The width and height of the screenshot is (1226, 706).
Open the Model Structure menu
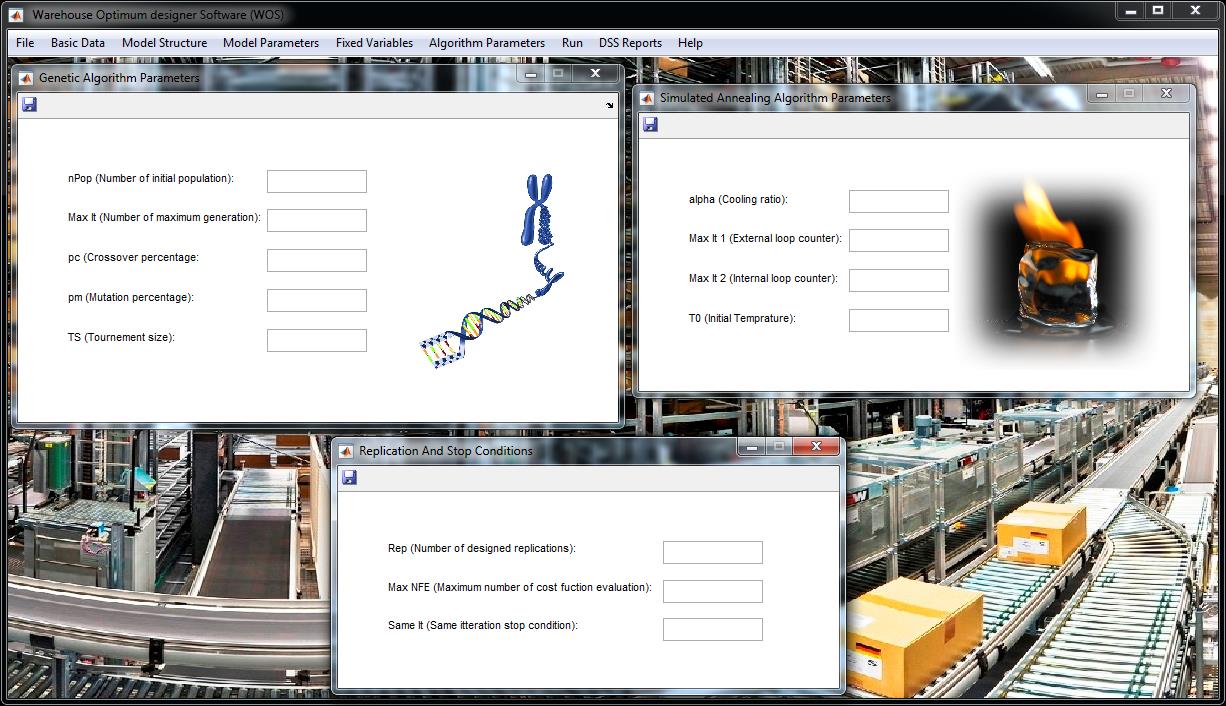click(164, 43)
